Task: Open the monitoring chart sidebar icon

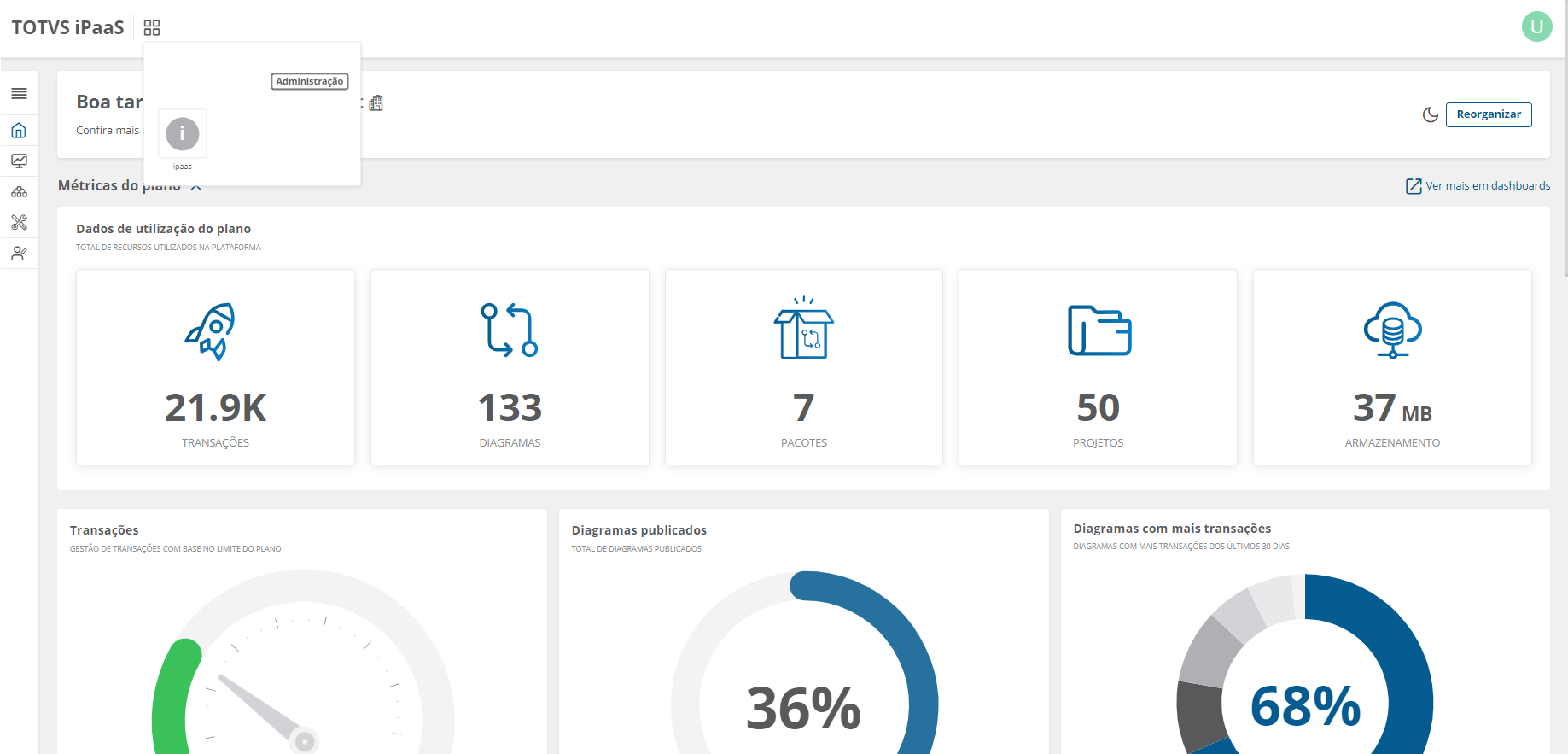Action: (x=19, y=161)
